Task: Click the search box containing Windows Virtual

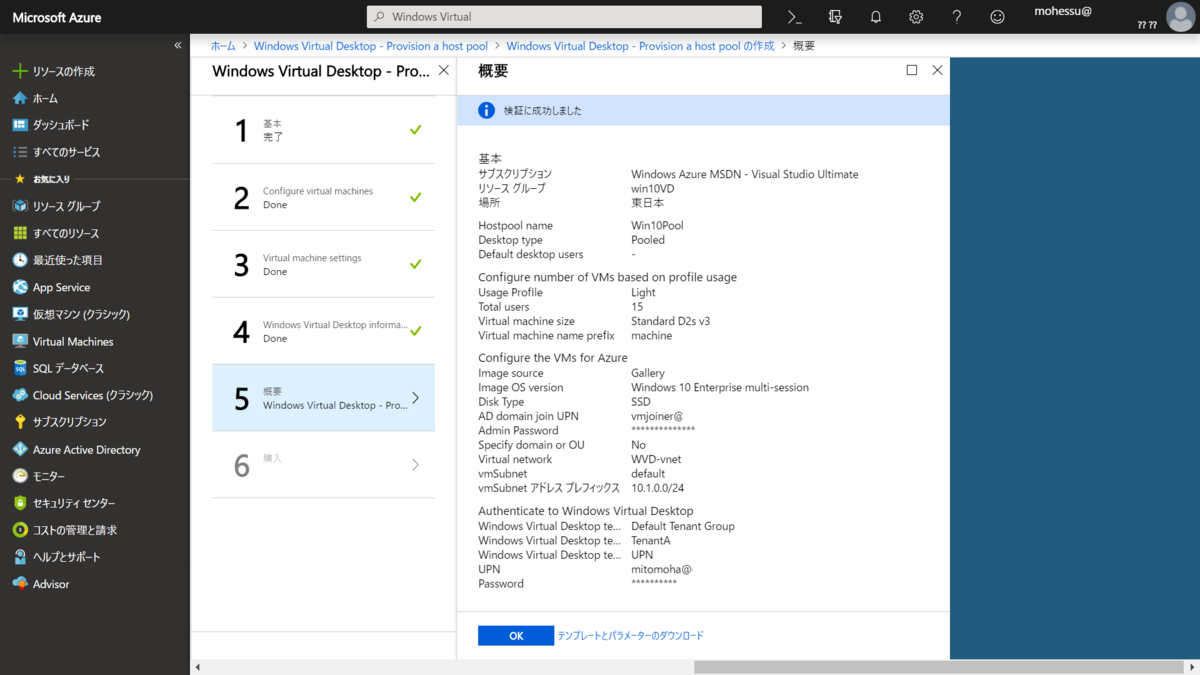Action: pyautogui.click(x=564, y=17)
